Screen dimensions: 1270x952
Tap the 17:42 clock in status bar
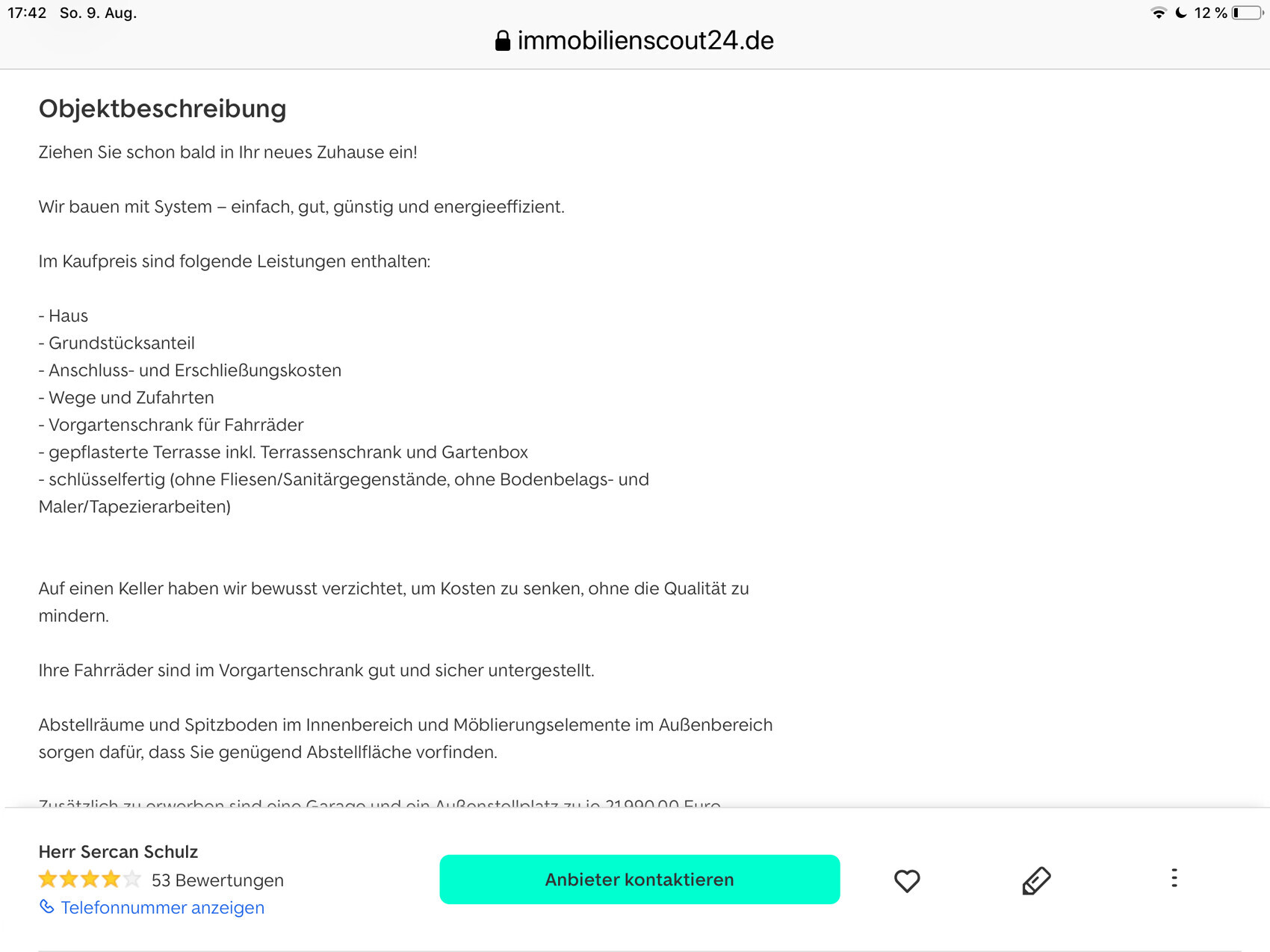click(x=27, y=13)
